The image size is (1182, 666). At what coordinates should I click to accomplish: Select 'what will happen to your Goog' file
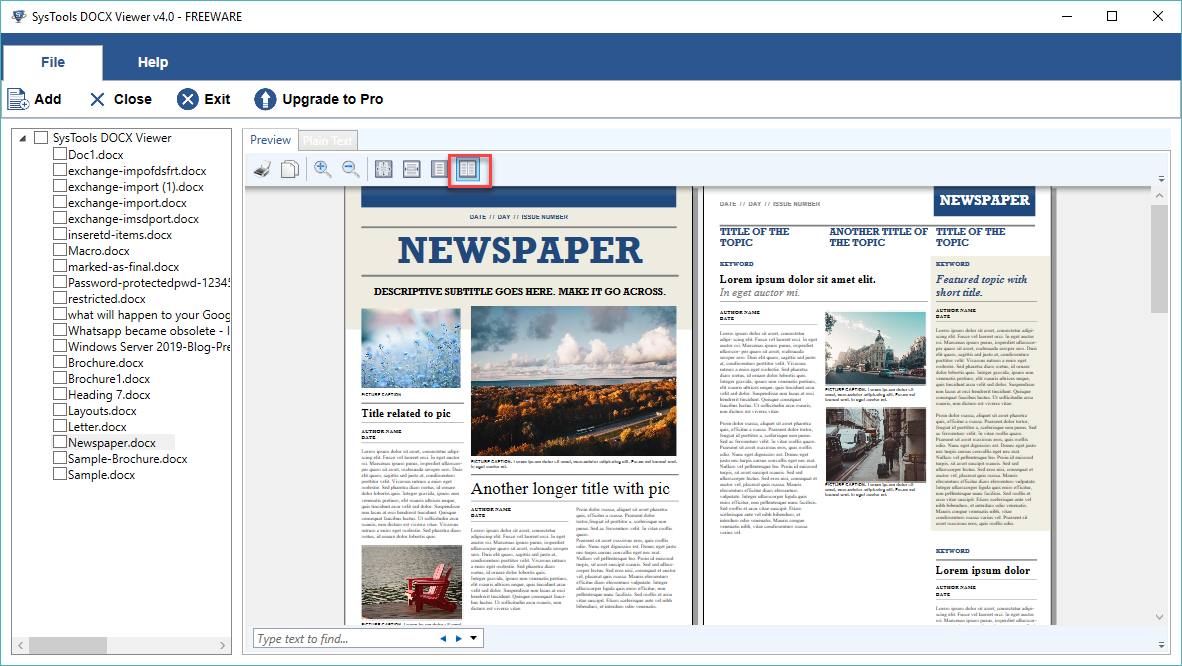click(149, 315)
